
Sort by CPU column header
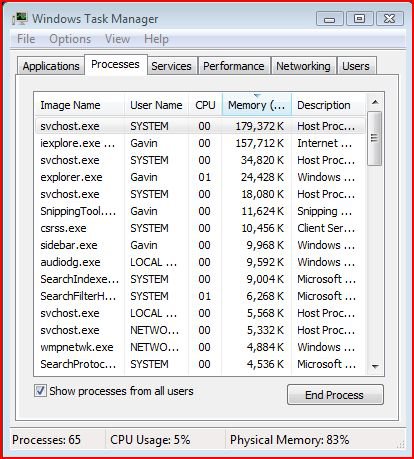pos(205,105)
